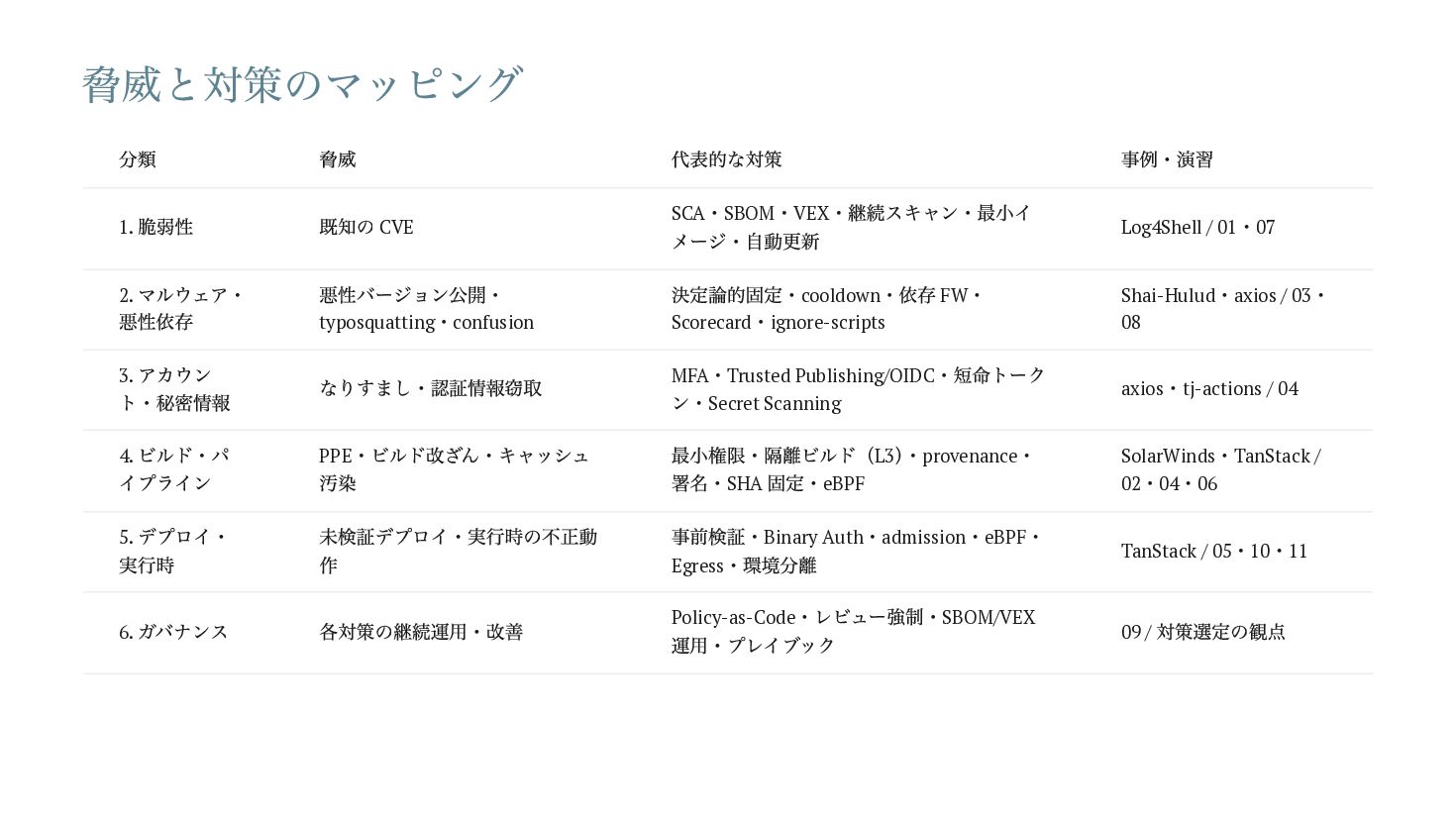Click the 4. ビルド・パイプライン row label
1456x820 pixels.
(174, 469)
